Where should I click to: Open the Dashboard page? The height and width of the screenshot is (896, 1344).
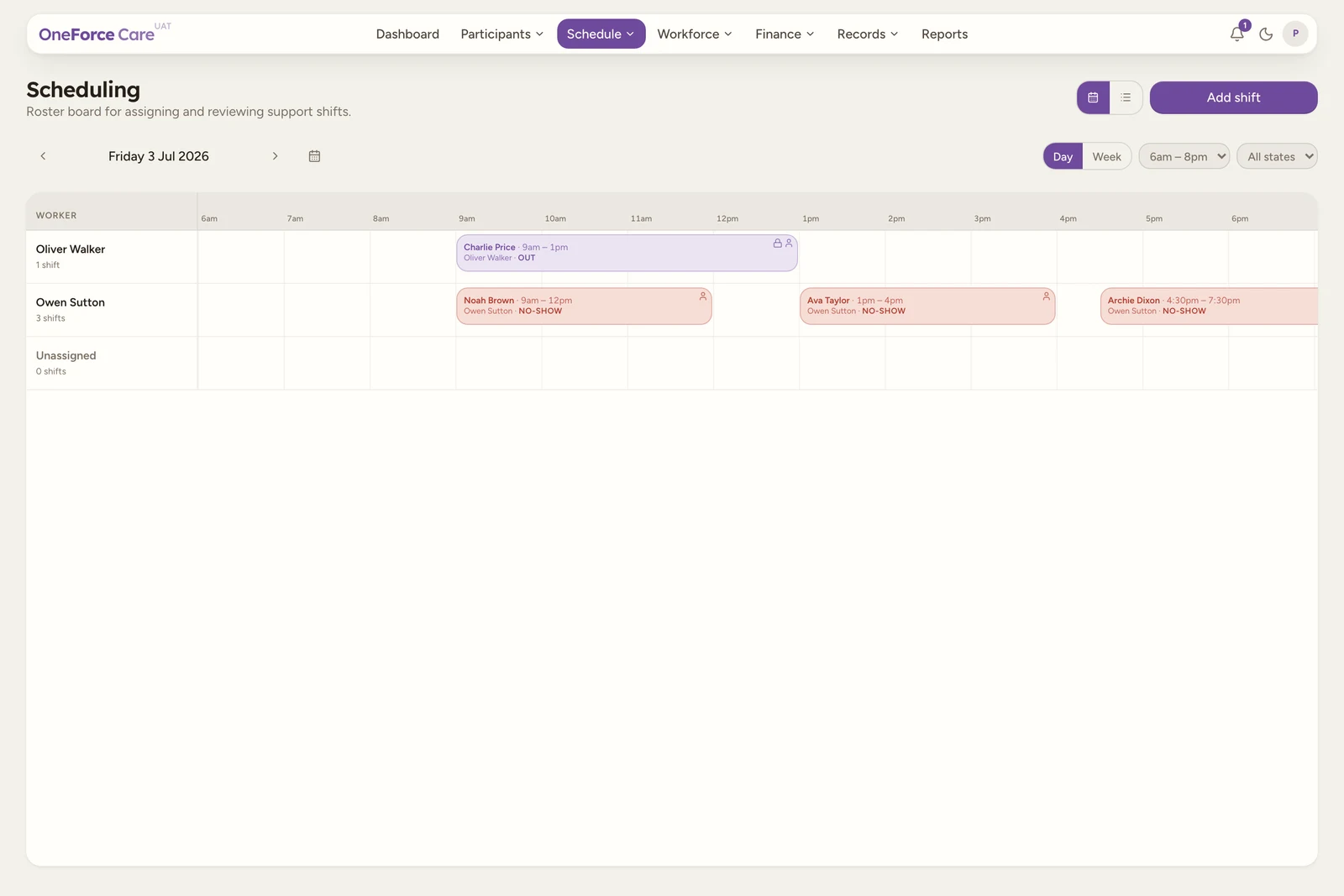pyautogui.click(x=407, y=34)
